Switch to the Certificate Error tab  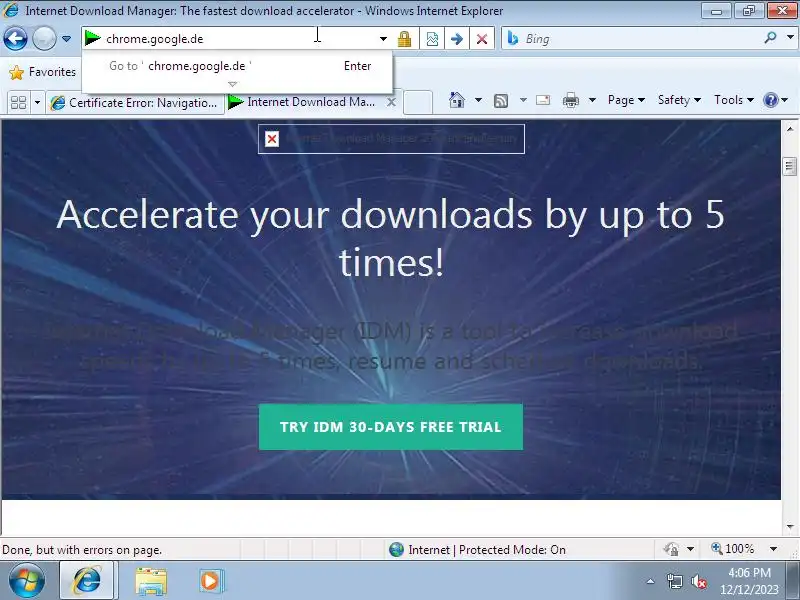coord(135,103)
